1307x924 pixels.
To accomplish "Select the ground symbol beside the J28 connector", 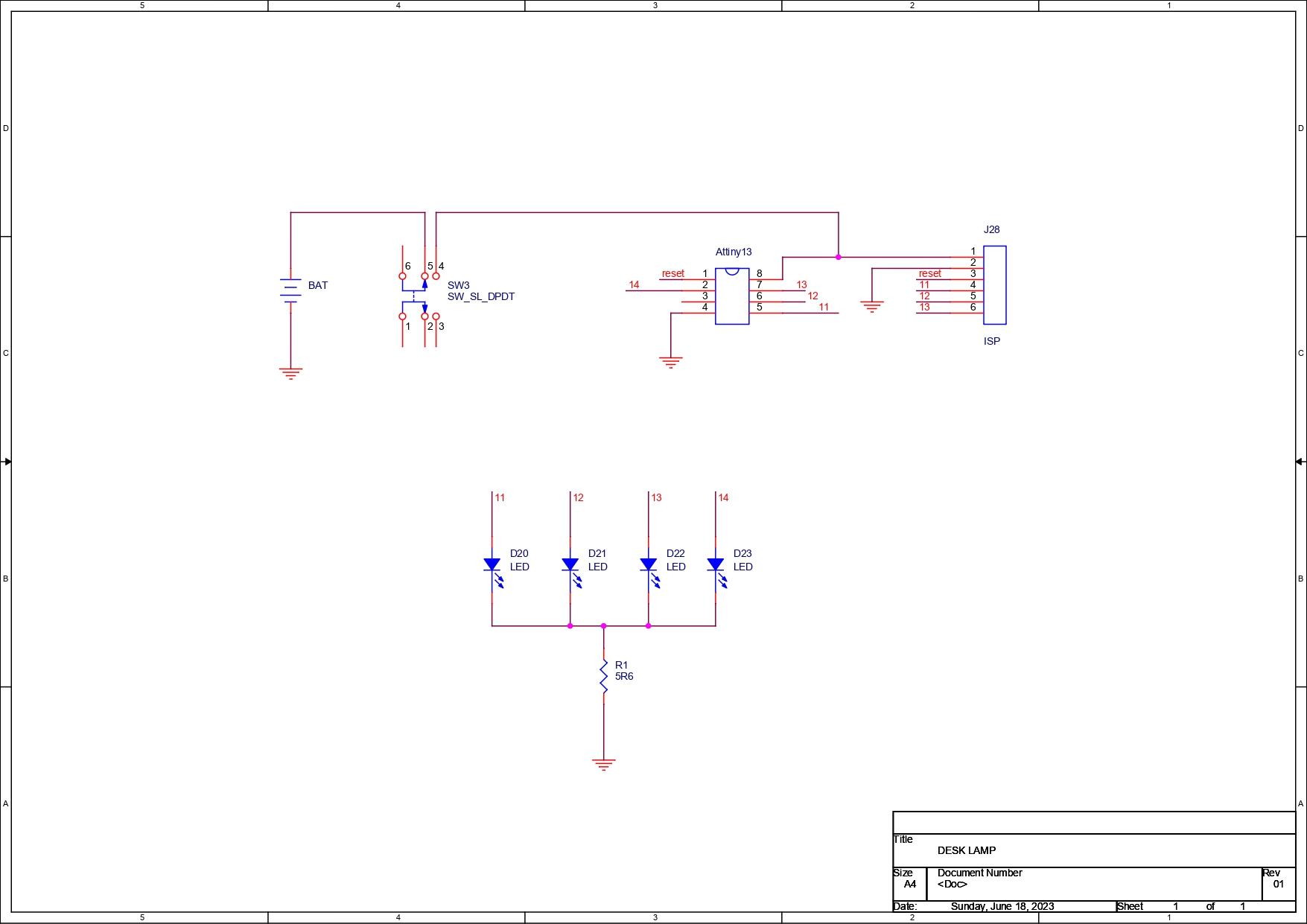I will (872, 307).
